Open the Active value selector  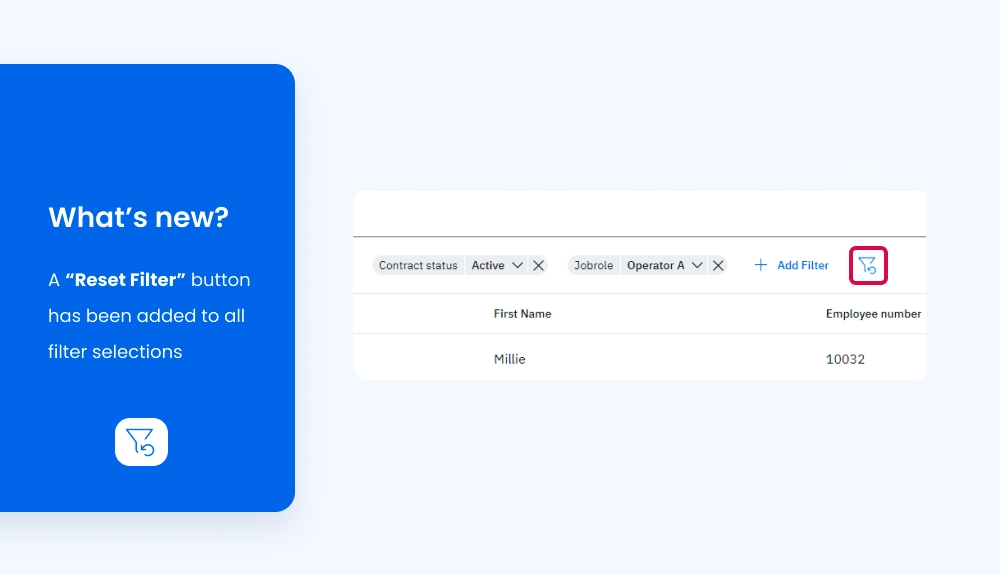point(488,266)
